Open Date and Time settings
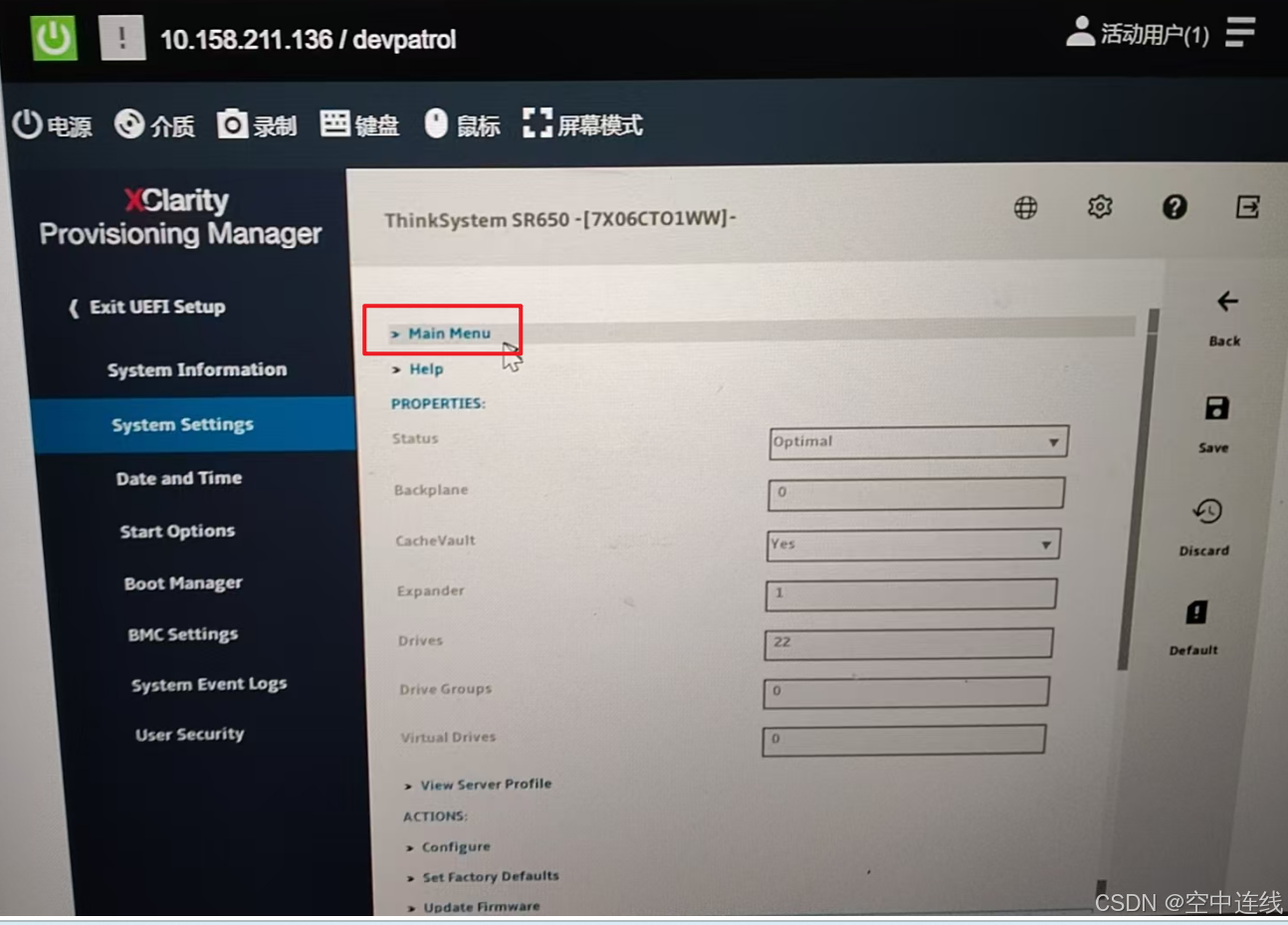The height and width of the screenshot is (925, 1288). tap(179, 478)
